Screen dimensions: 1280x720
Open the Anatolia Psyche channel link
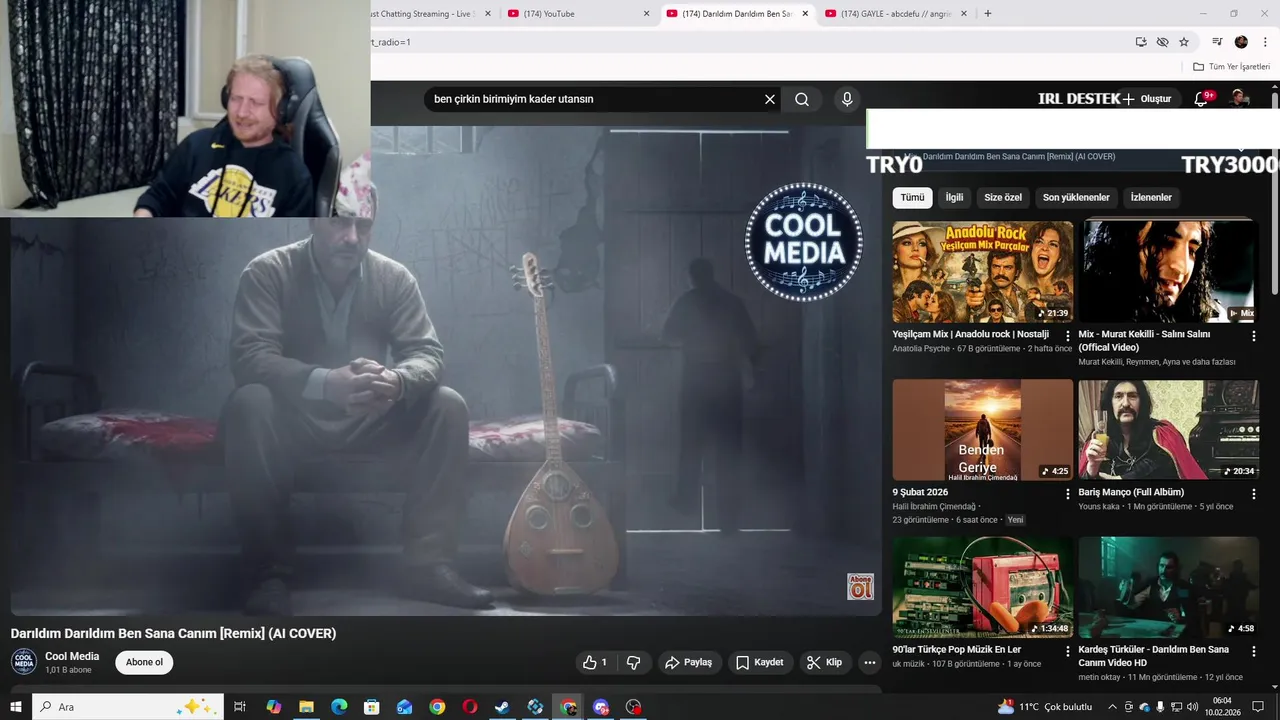(921, 349)
